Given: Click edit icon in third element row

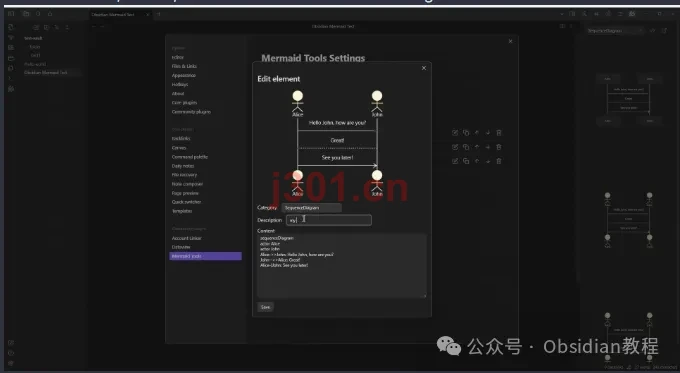Looking at the screenshot, I should coord(455,161).
